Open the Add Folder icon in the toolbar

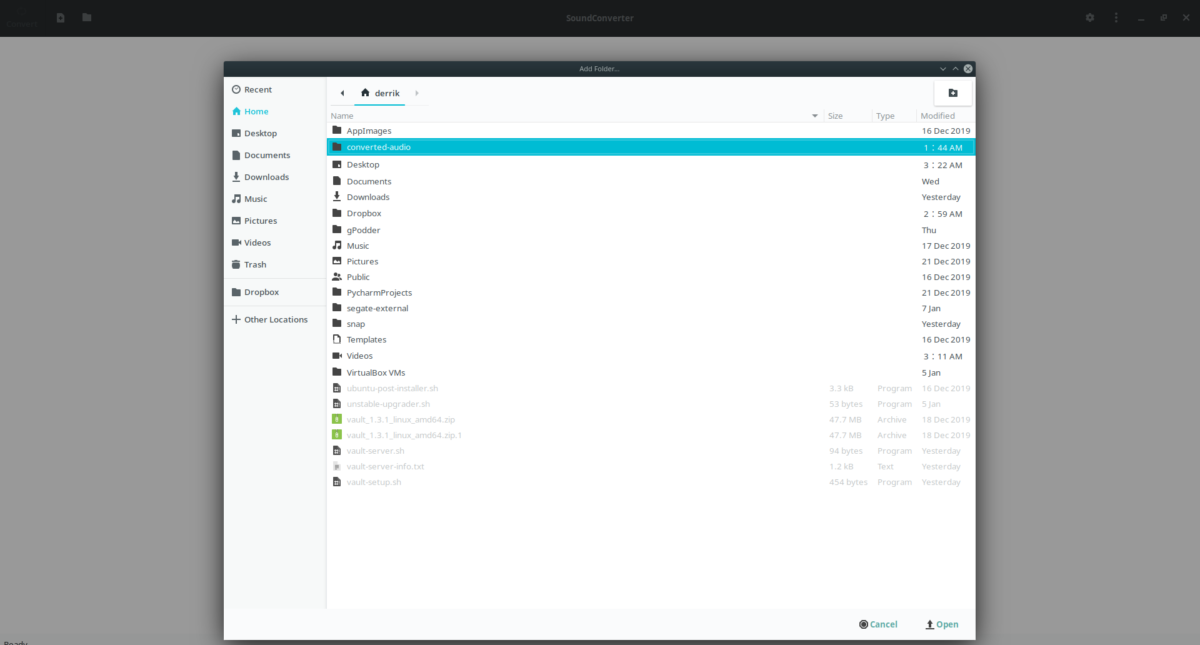coord(86,17)
